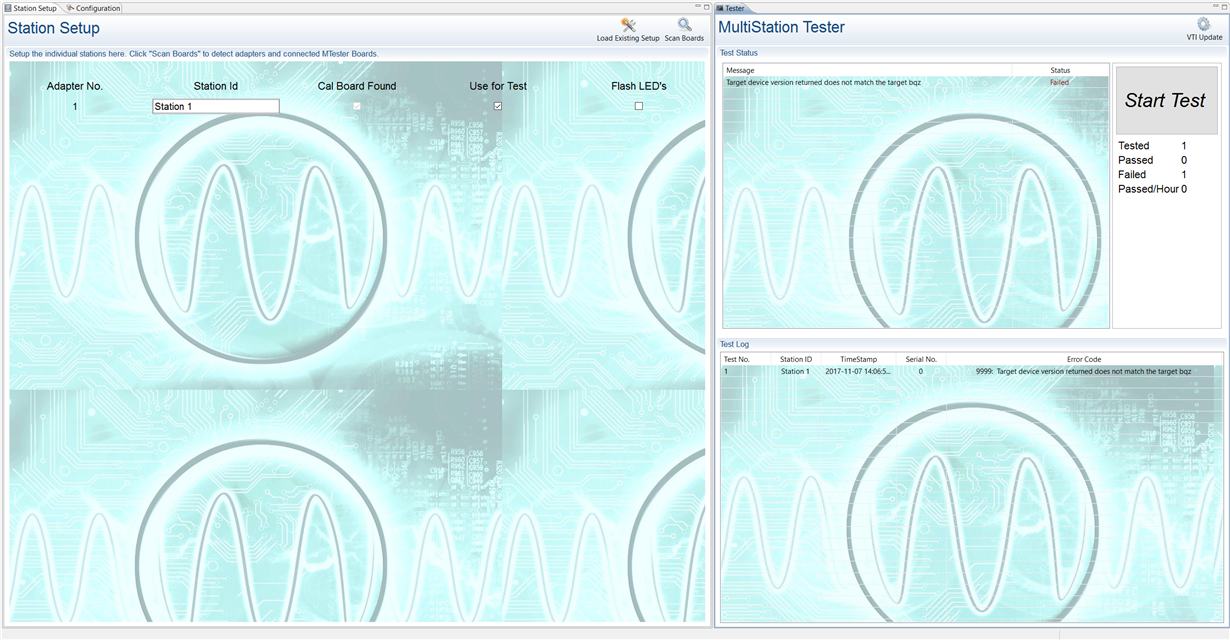Toggle the Use for Test checkbox

click(x=498, y=106)
